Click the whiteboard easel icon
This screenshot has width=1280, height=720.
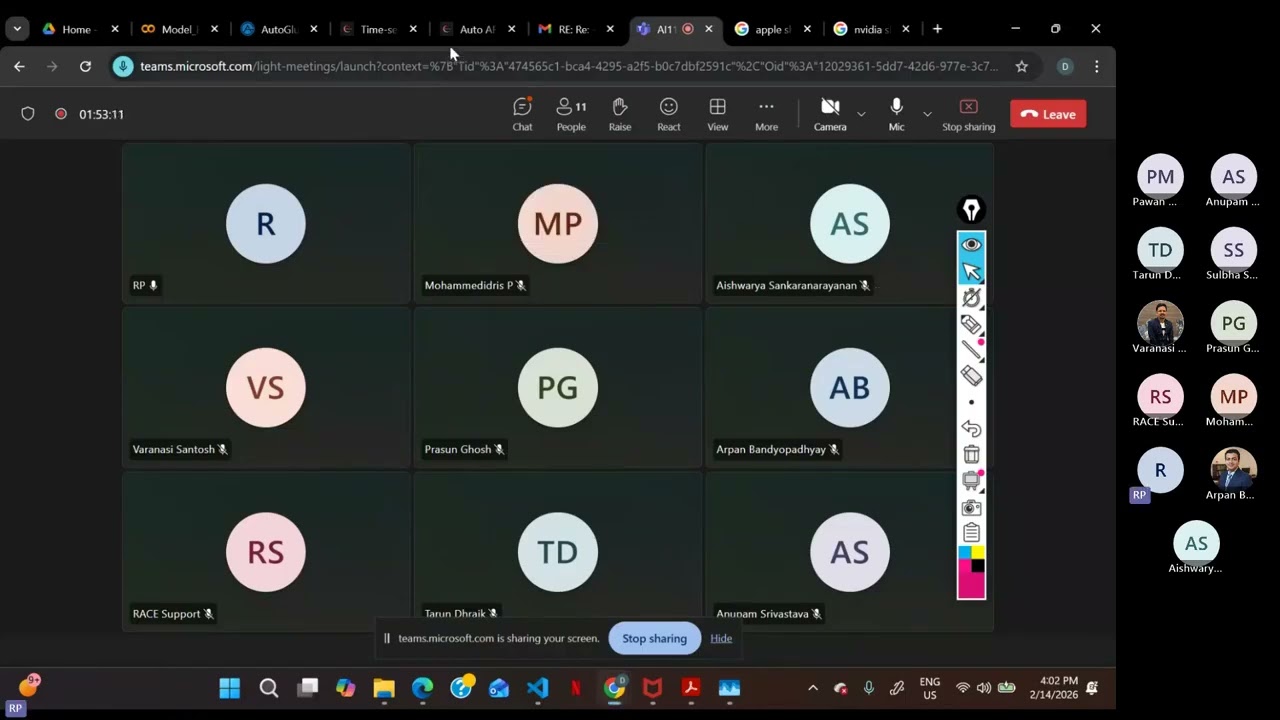(971, 480)
